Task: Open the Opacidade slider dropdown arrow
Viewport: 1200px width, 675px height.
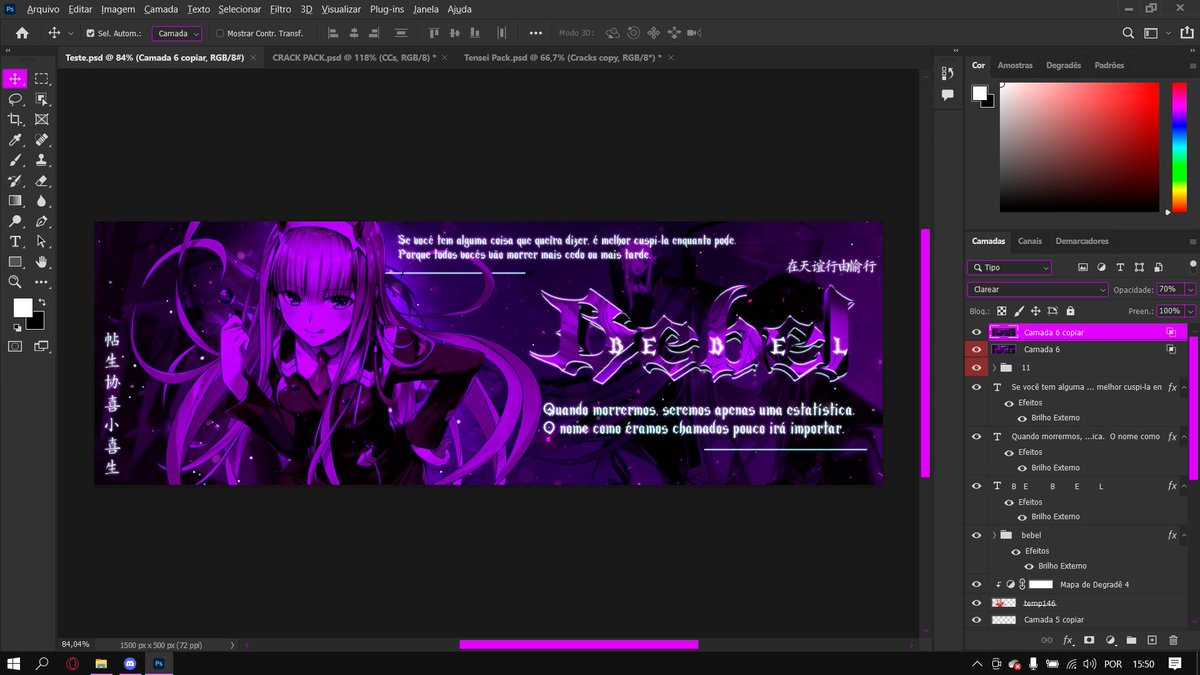Action: pos(1191,289)
